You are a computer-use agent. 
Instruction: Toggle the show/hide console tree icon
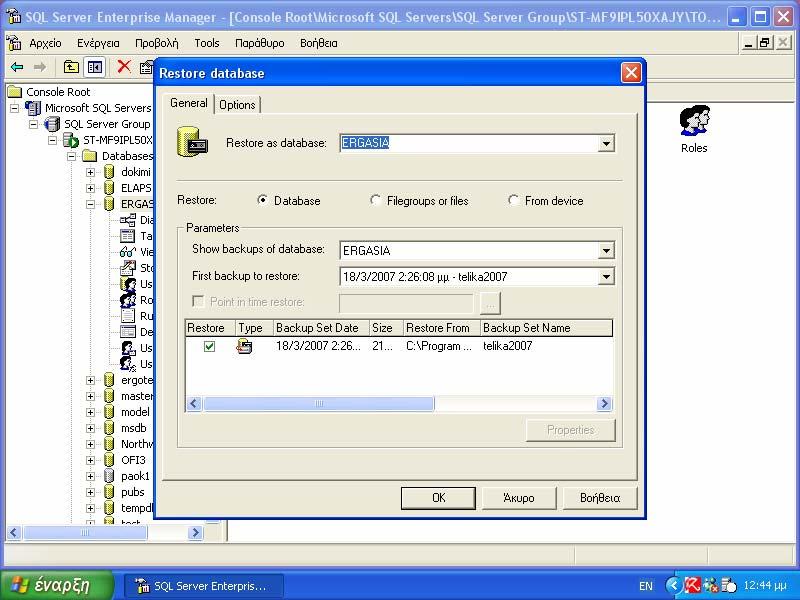(x=95, y=67)
